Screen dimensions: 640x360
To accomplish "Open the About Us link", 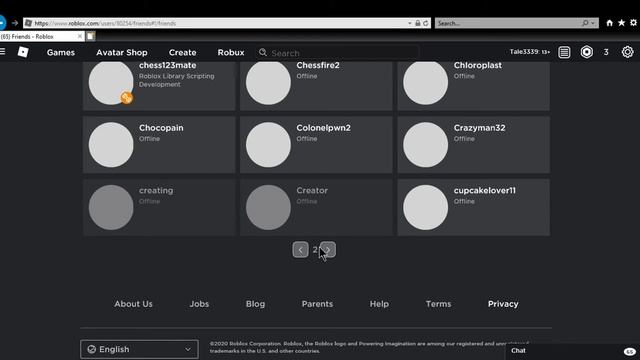I will [x=133, y=304].
